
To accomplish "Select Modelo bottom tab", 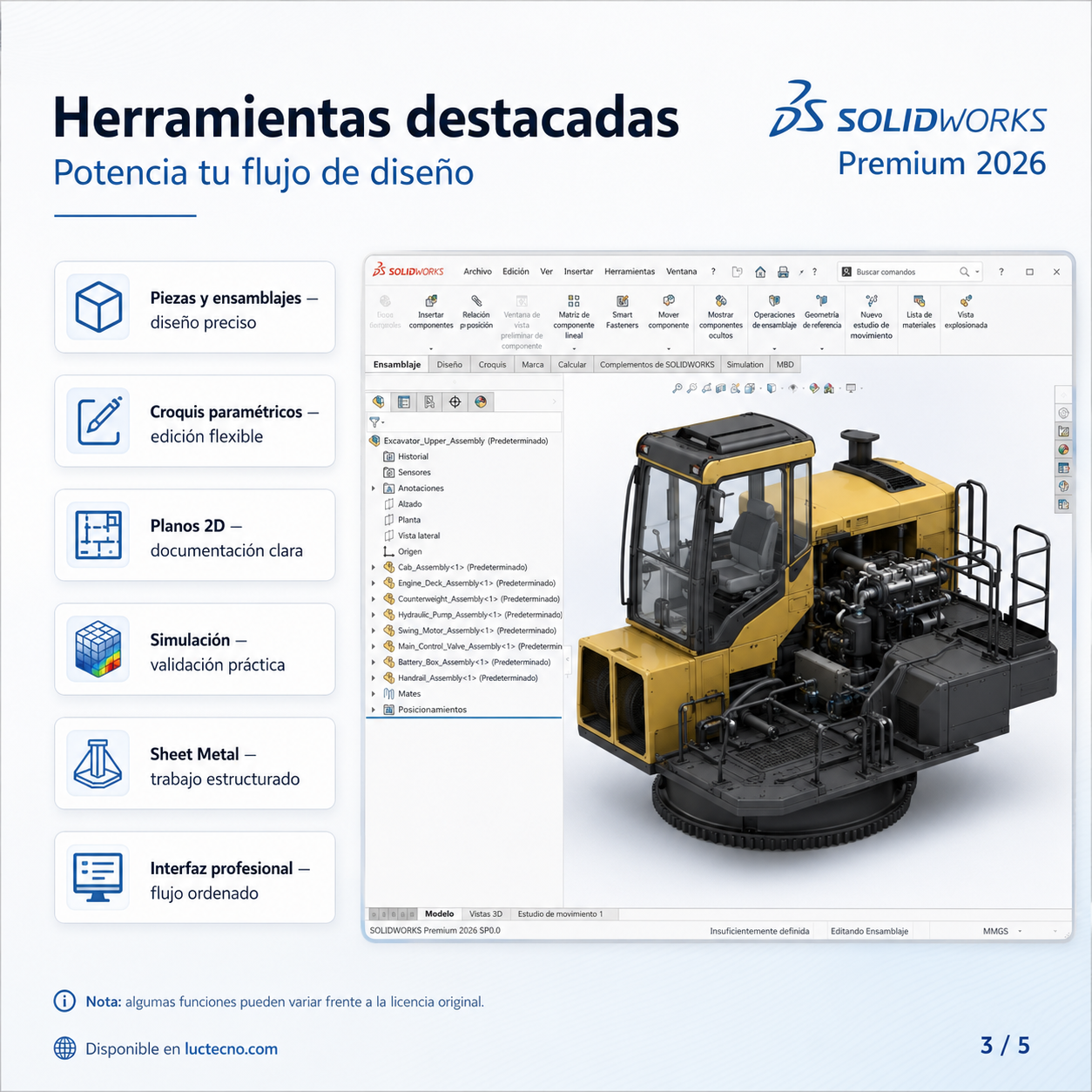I will (x=440, y=914).
